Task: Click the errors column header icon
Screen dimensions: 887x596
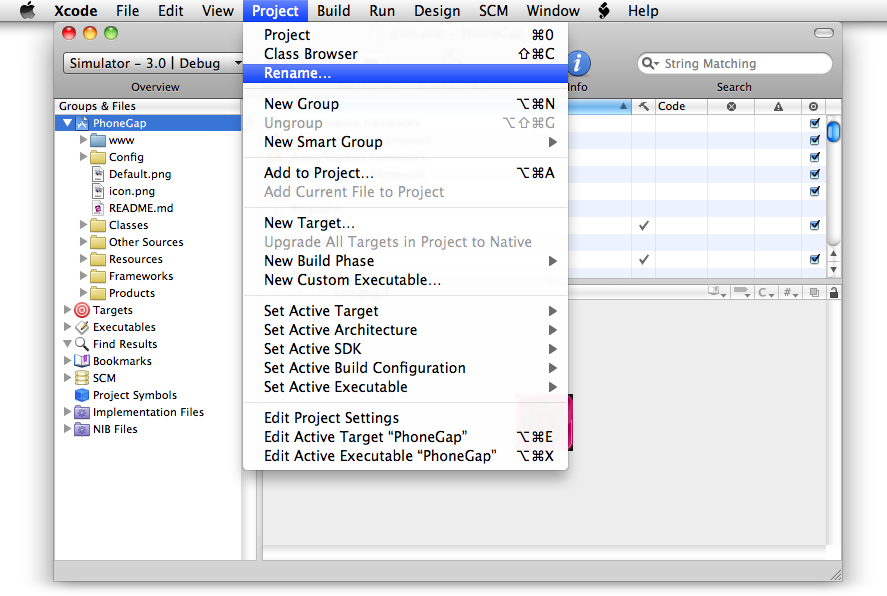Action: coord(731,106)
